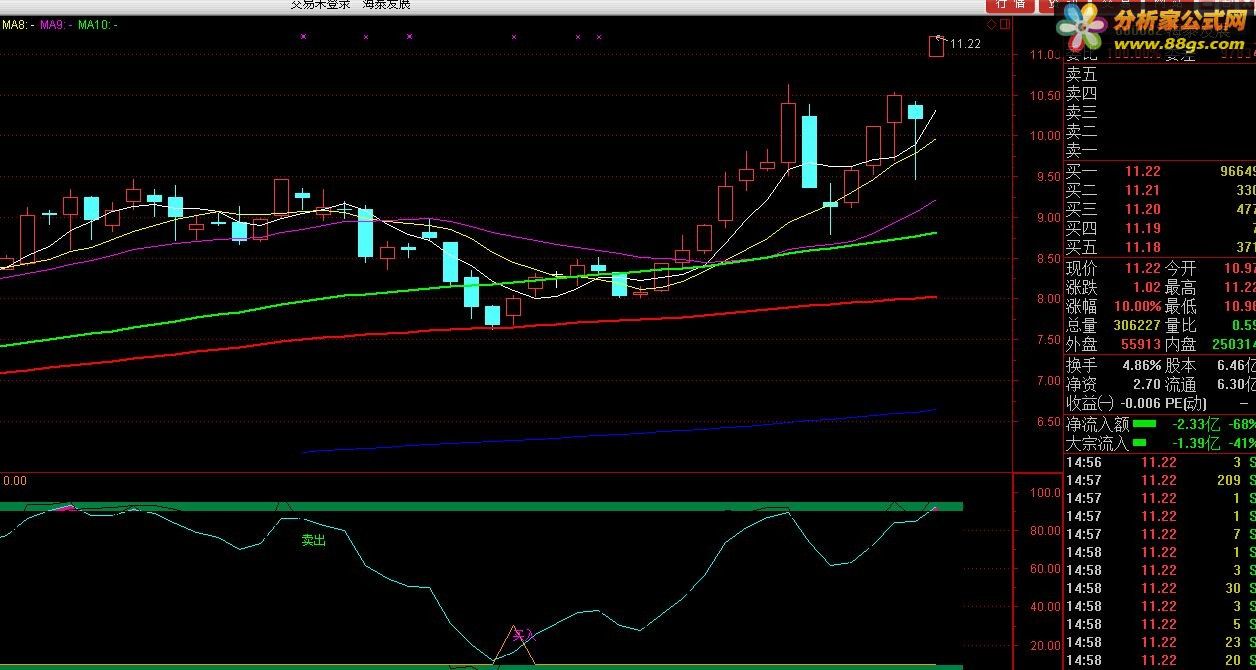Viewport: 1256px width, 670px height.
Task: Click the 11.22 label beside latest candle
Action: pyautogui.click(x=965, y=44)
